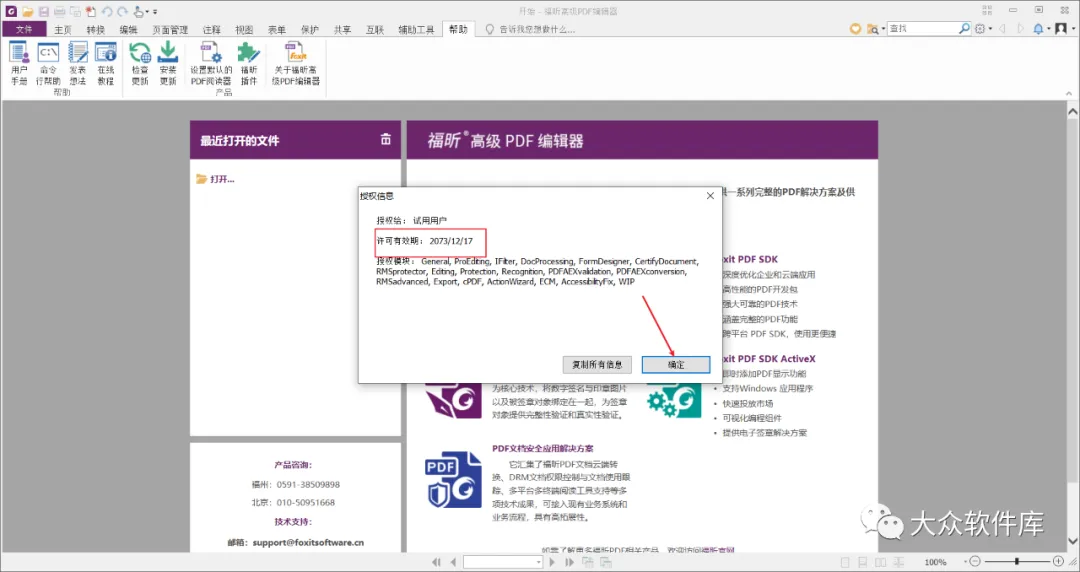Screen dimensions: 1080x572
Task: Open the page number dropdown in status bar
Action: tap(538, 562)
